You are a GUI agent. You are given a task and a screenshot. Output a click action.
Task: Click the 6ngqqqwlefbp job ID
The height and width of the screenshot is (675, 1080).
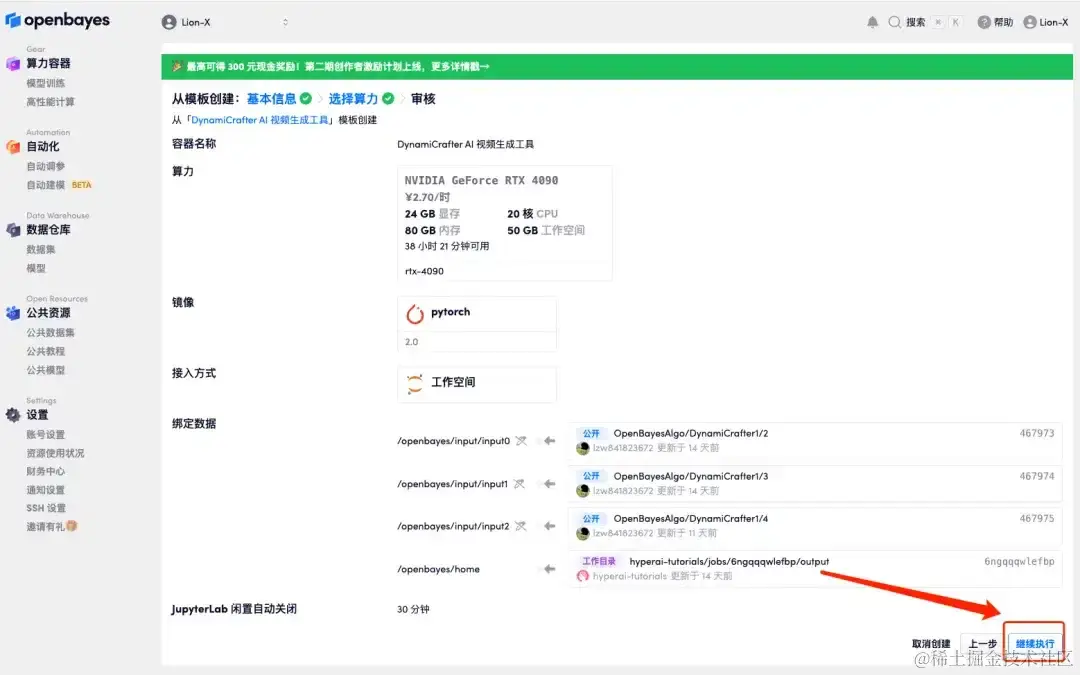coord(1019,561)
